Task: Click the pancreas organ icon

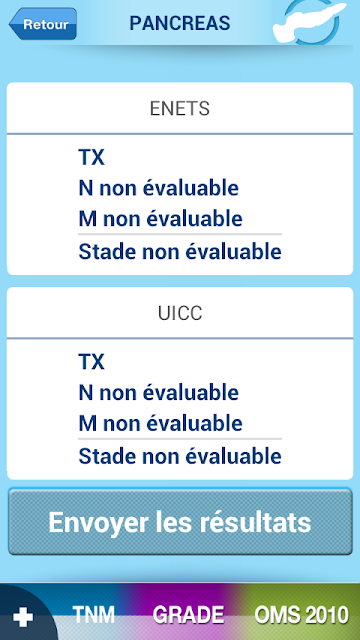Action: pyautogui.click(x=309, y=22)
